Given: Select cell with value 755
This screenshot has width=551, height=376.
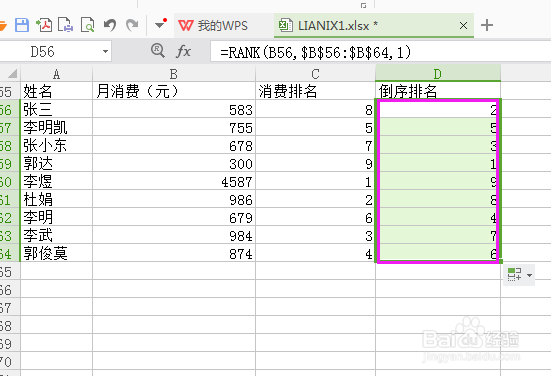Looking at the screenshot, I should [x=174, y=127].
